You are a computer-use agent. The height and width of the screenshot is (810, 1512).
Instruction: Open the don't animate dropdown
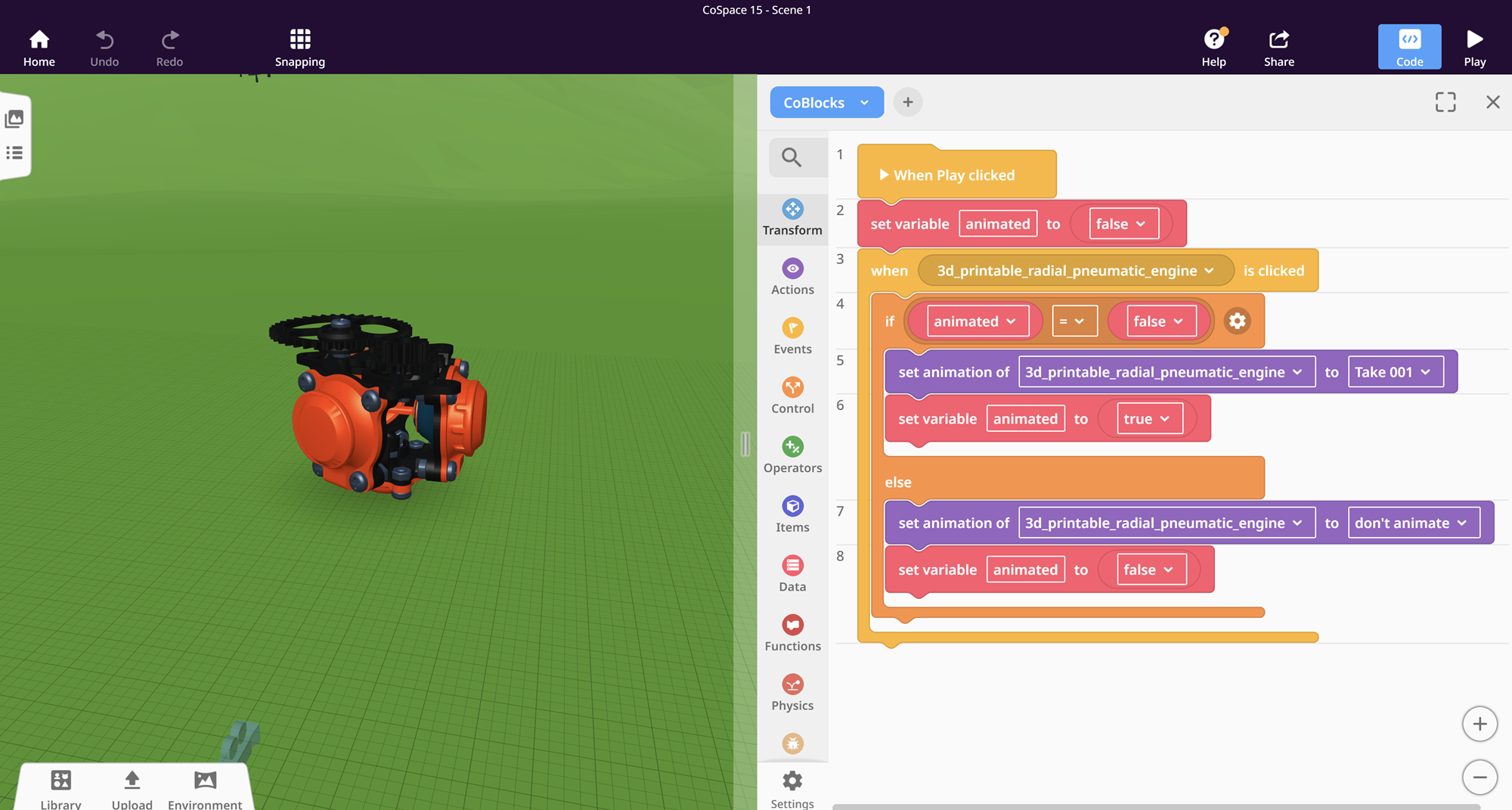(x=1414, y=523)
